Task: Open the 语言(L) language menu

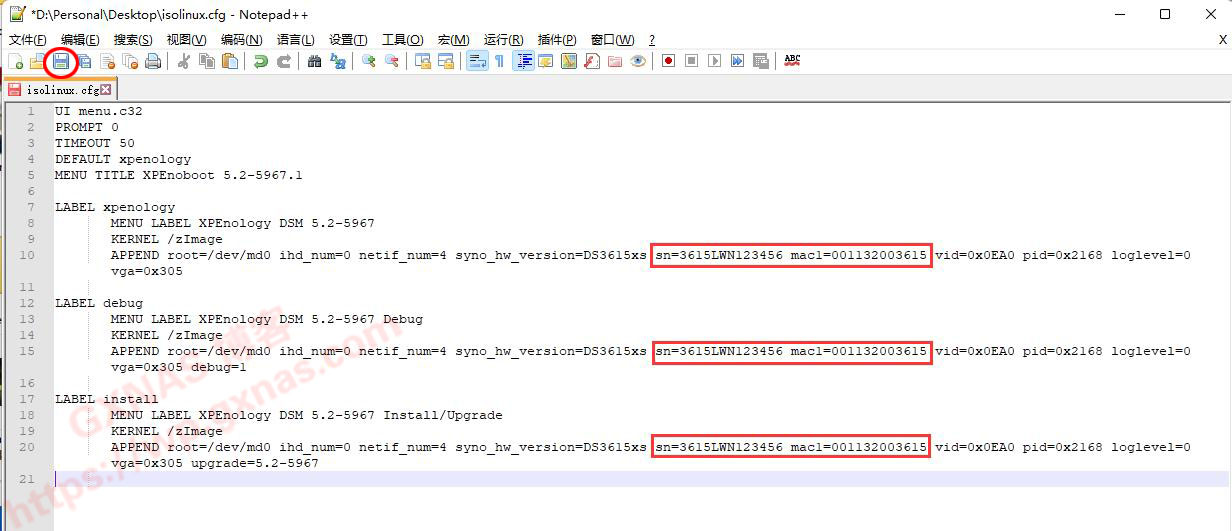Action: click(295, 40)
